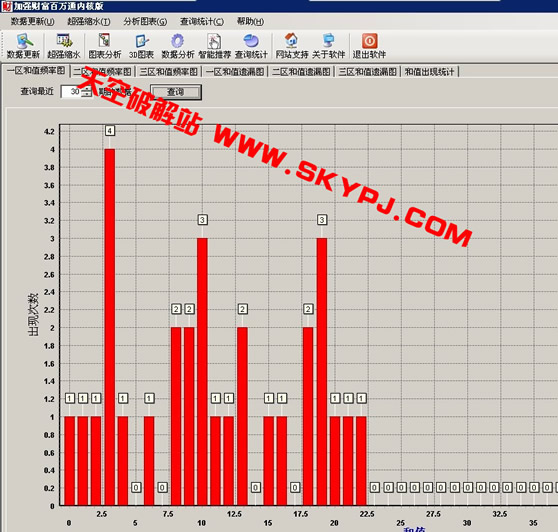Select the 查询统计 pie chart icon
Image resolution: width=558 pixels, height=532 pixels.
251,46
